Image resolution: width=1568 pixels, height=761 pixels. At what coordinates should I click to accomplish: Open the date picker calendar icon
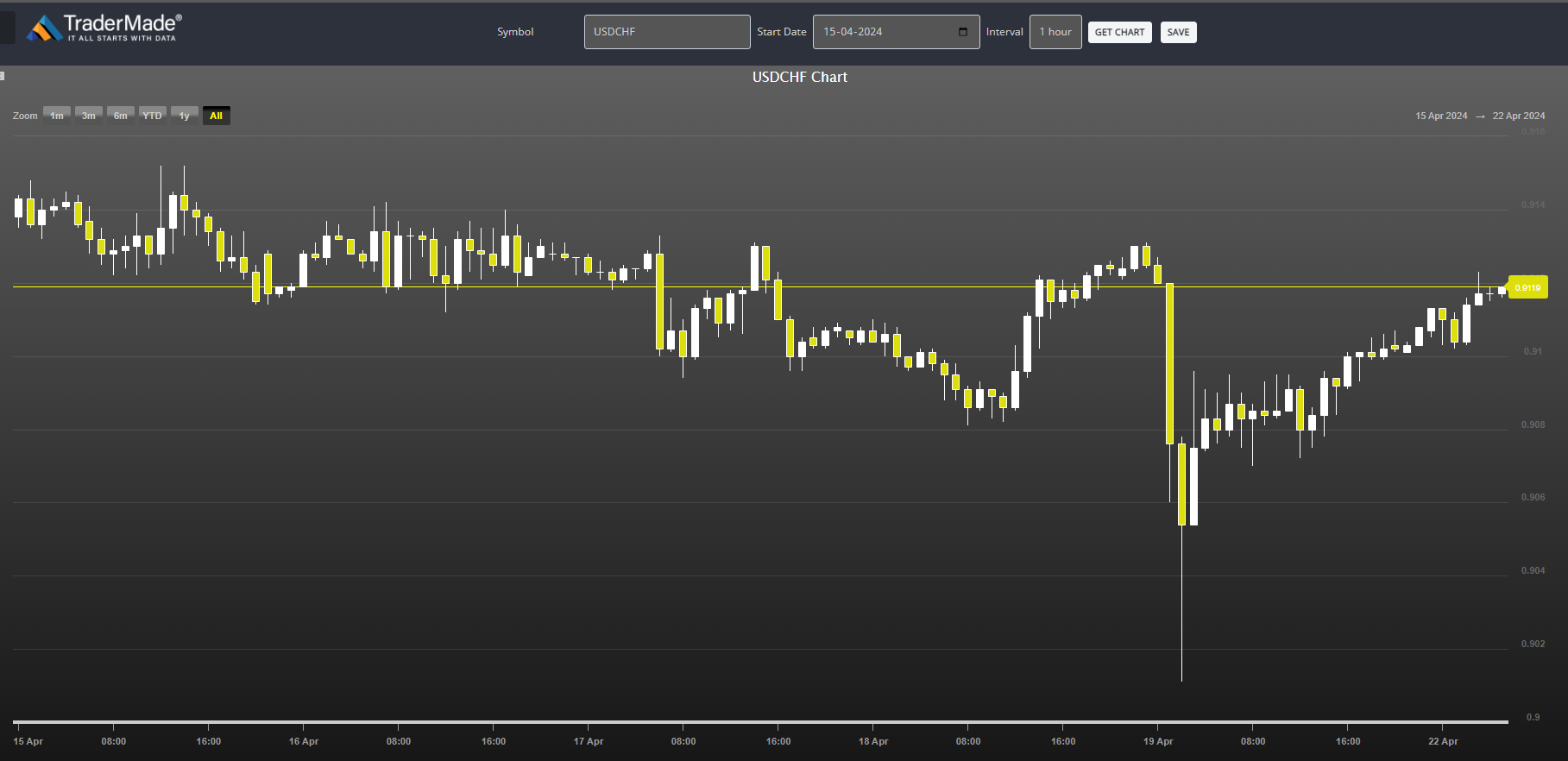pyautogui.click(x=963, y=32)
